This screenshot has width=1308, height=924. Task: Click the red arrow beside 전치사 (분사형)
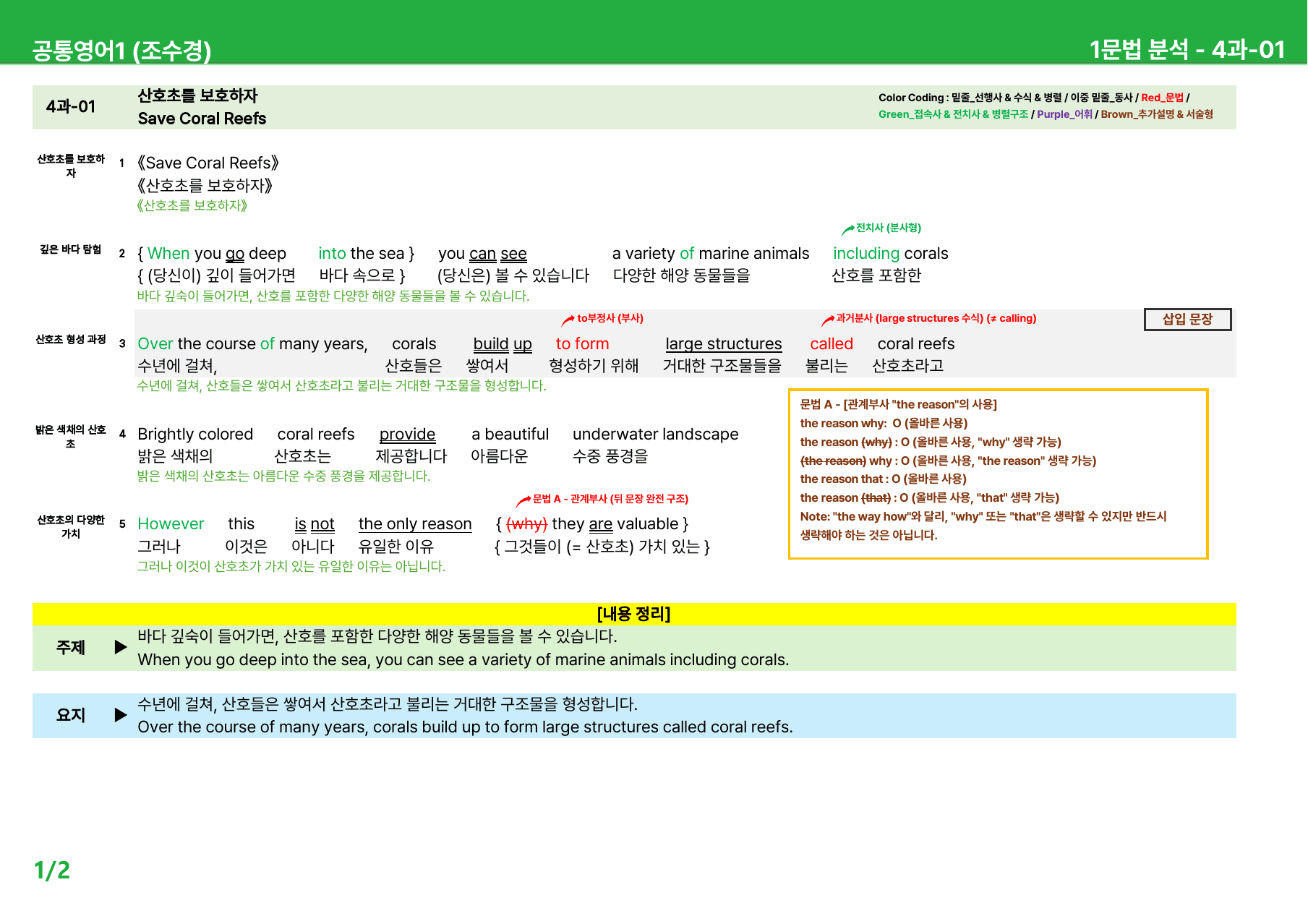coord(847,230)
